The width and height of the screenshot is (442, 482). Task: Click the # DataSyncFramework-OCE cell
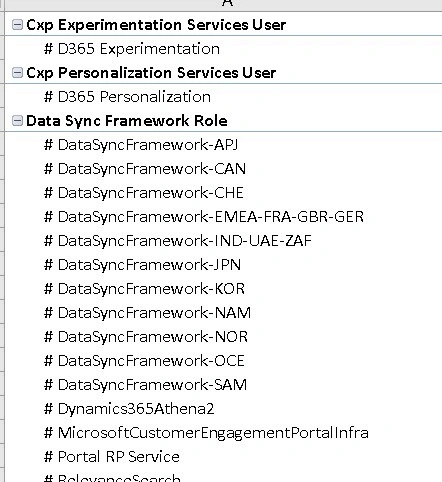coord(223,360)
